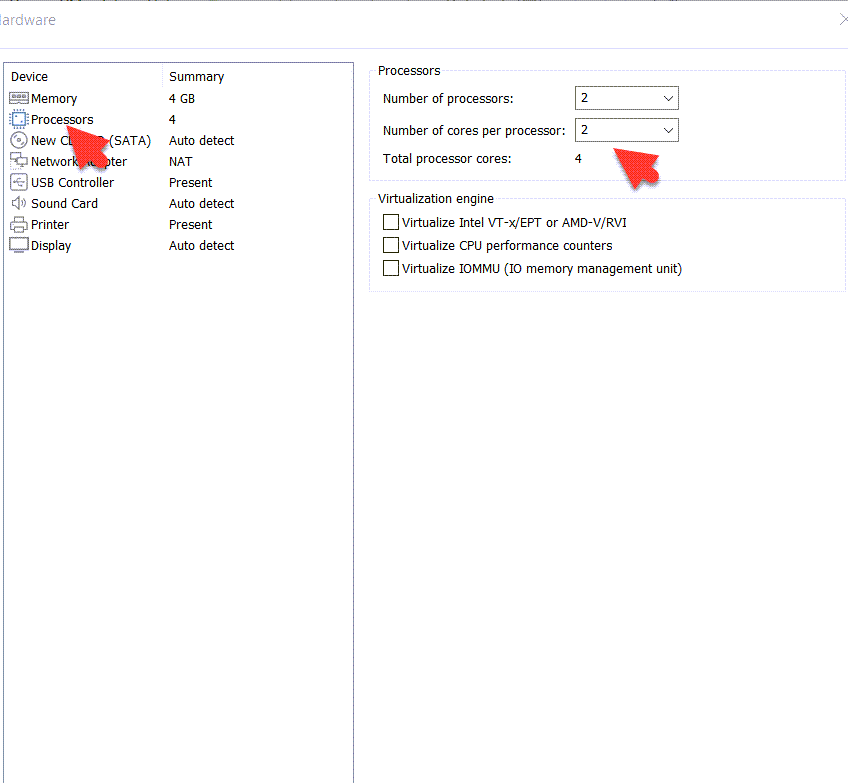The height and width of the screenshot is (783, 848).
Task: Select the Network Adapter icon
Action: (19, 162)
